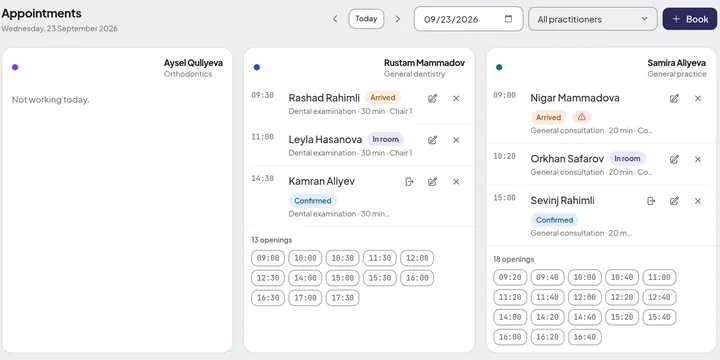Select Rustam Mammadov's 10:30 opening
720x360 pixels.
343,258
